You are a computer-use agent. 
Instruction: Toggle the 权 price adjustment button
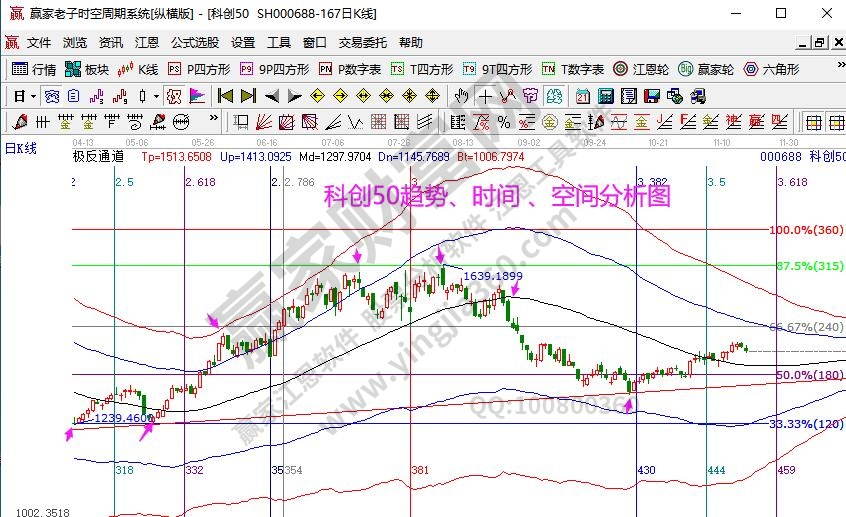pyautogui.click(x=528, y=96)
